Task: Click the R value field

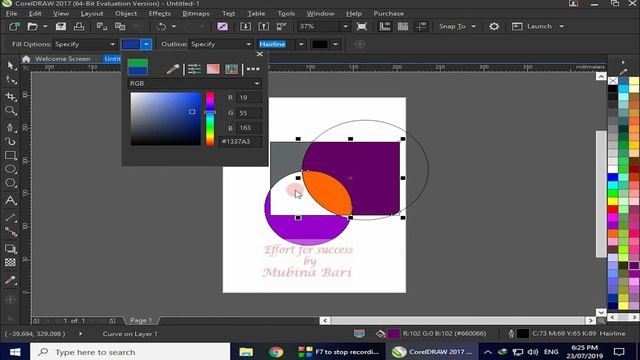Action: [249, 98]
